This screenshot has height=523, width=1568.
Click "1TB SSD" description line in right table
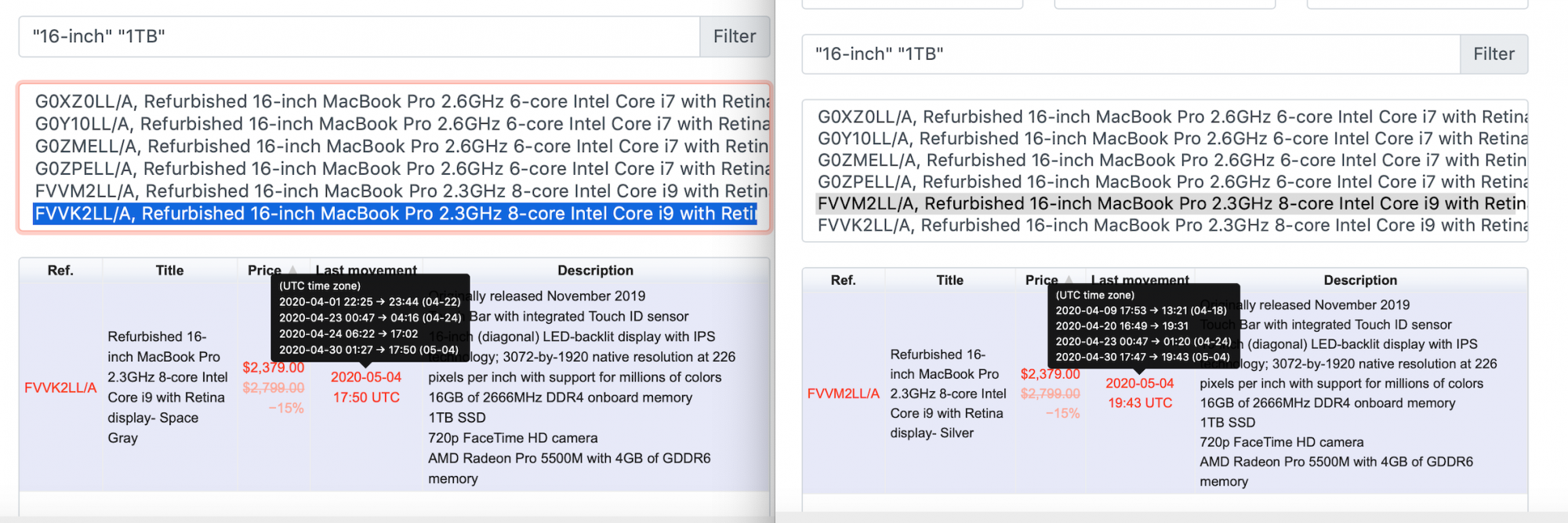point(1228,423)
